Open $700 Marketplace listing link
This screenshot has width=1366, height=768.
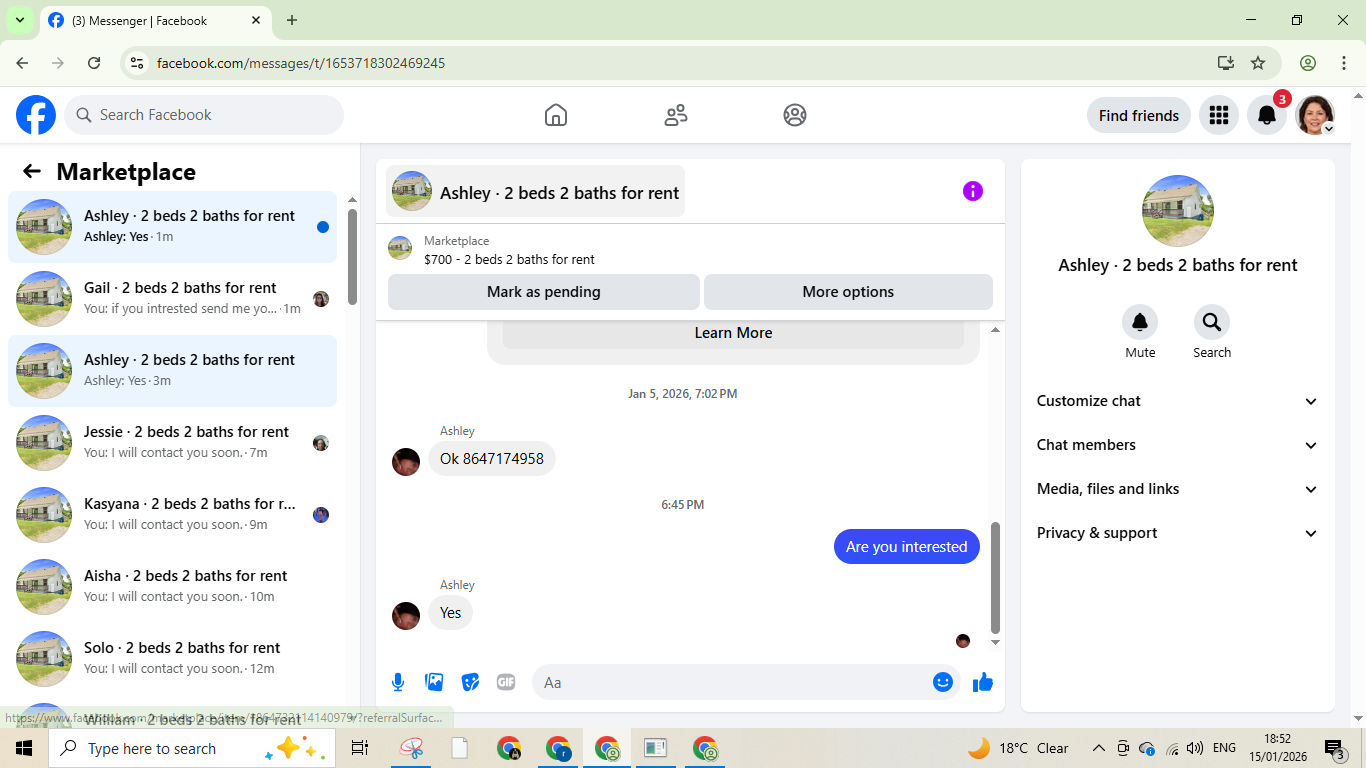coord(509,259)
